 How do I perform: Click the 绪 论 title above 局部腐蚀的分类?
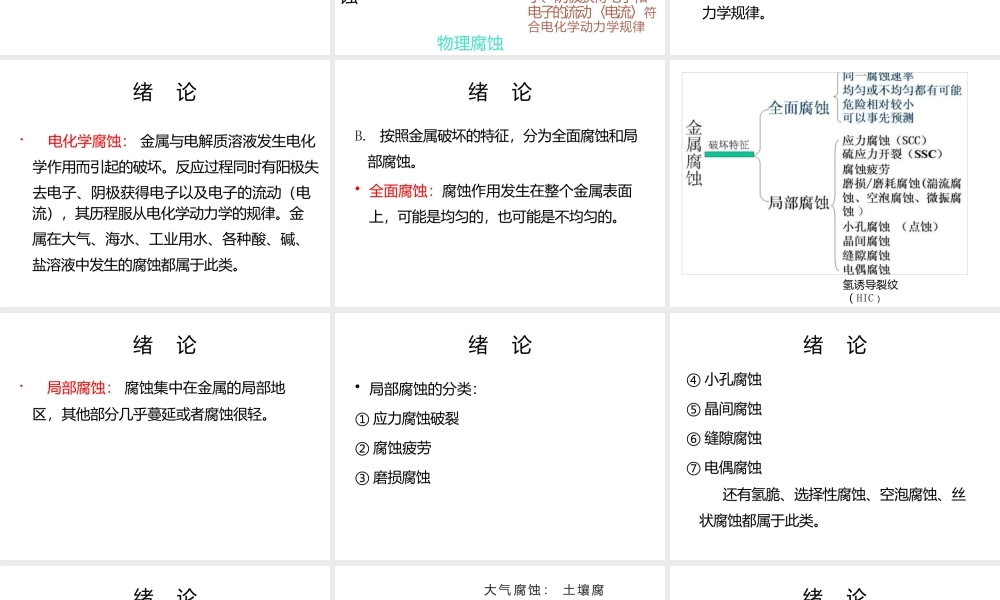[x=499, y=346]
